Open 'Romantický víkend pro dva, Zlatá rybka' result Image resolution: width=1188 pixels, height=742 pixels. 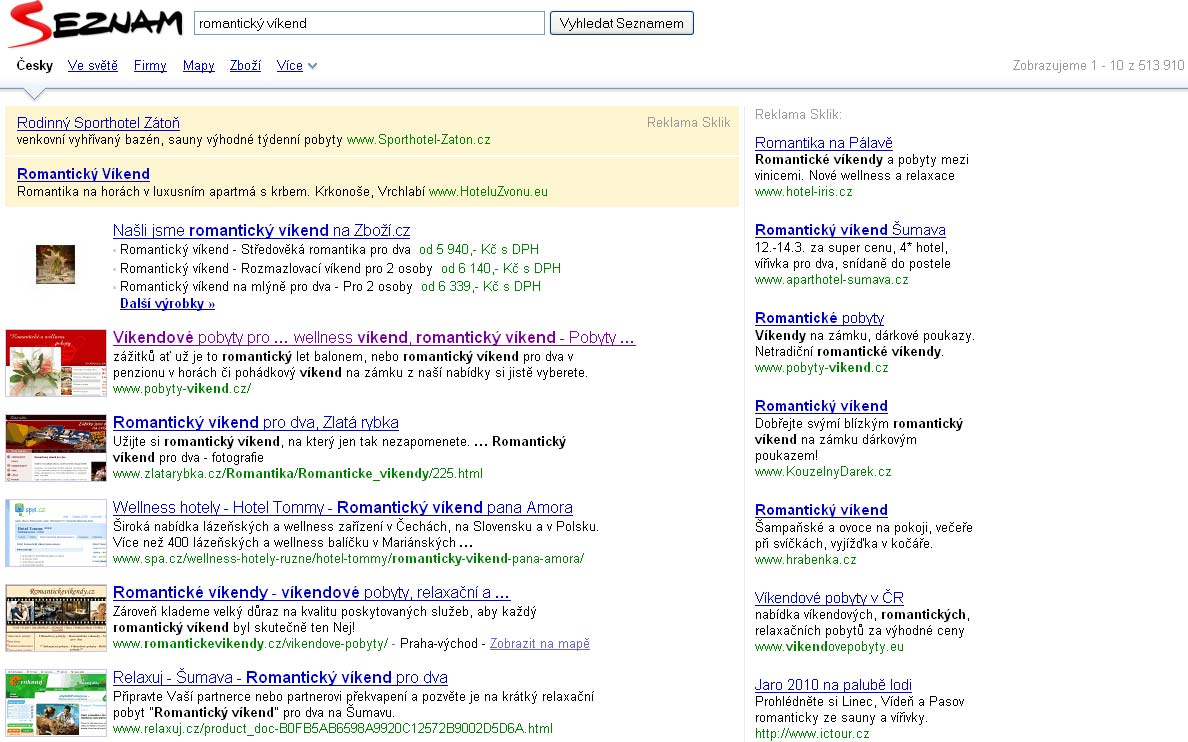point(255,422)
